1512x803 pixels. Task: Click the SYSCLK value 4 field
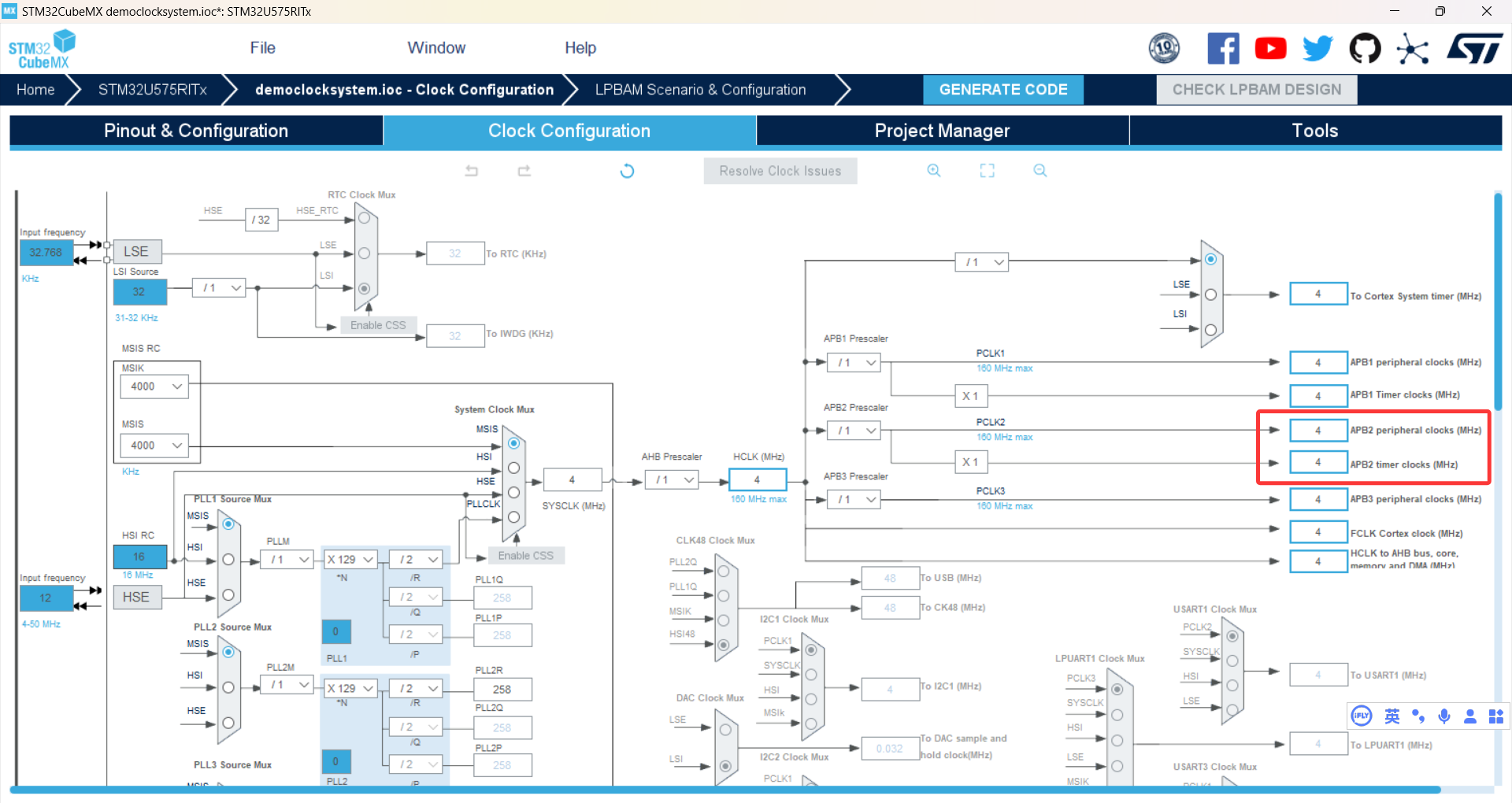[573, 479]
